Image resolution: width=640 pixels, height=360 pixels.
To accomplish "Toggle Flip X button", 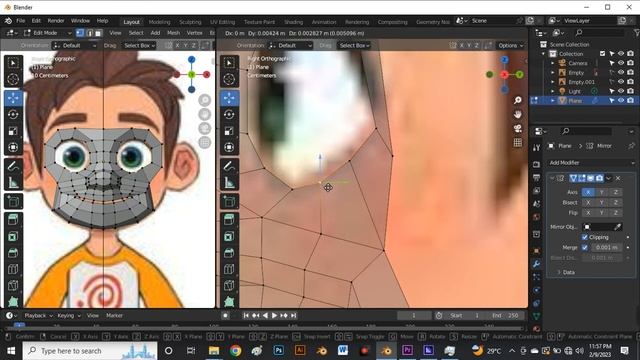I will pyautogui.click(x=588, y=213).
